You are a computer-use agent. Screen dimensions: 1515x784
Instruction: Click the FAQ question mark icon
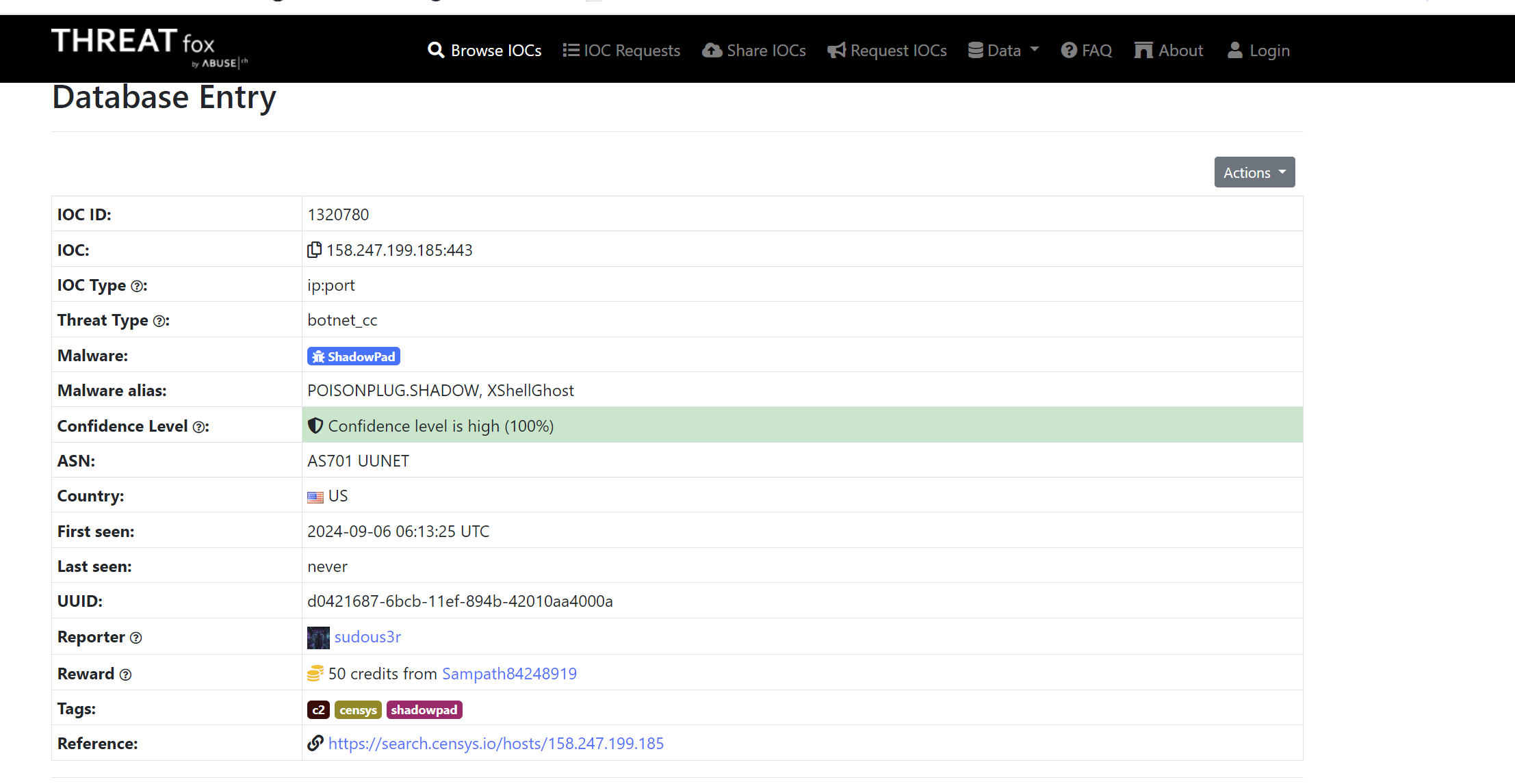click(x=1069, y=51)
